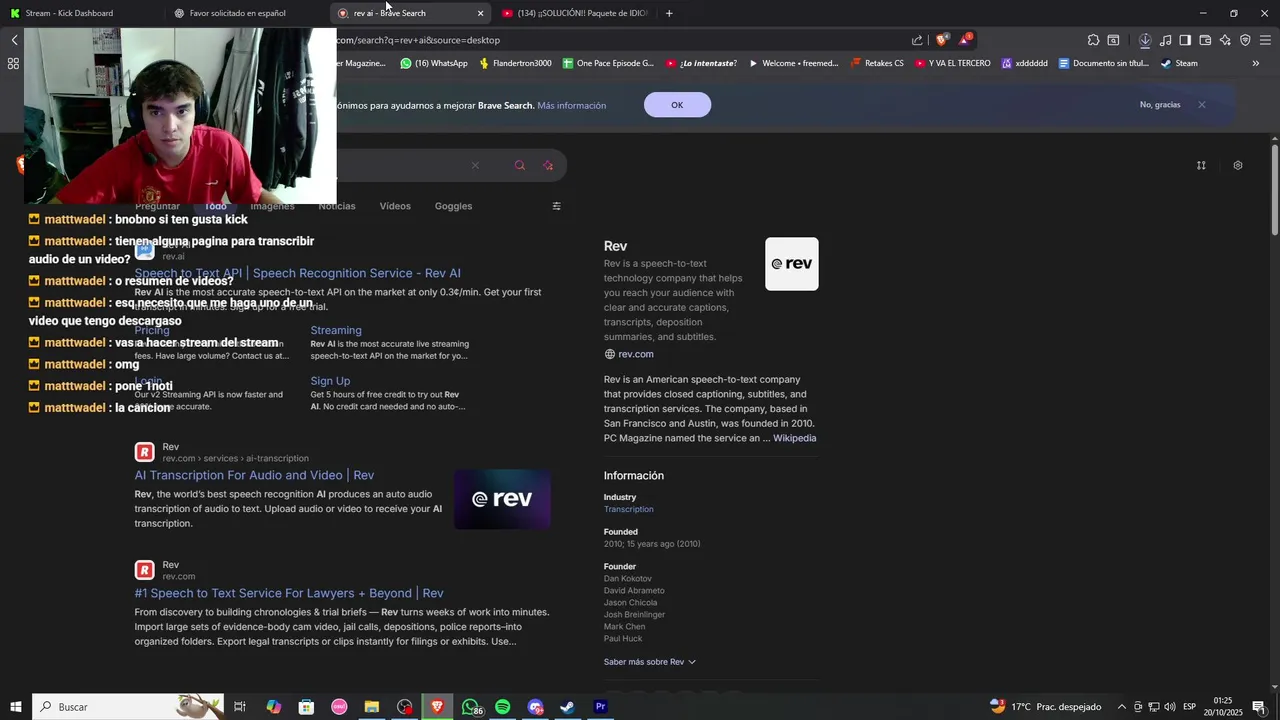Open the Sign Up sub-link under Rev AI

coord(330,381)
